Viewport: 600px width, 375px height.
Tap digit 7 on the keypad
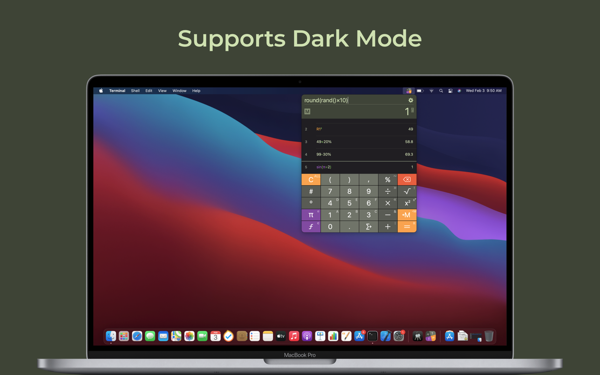330,191
